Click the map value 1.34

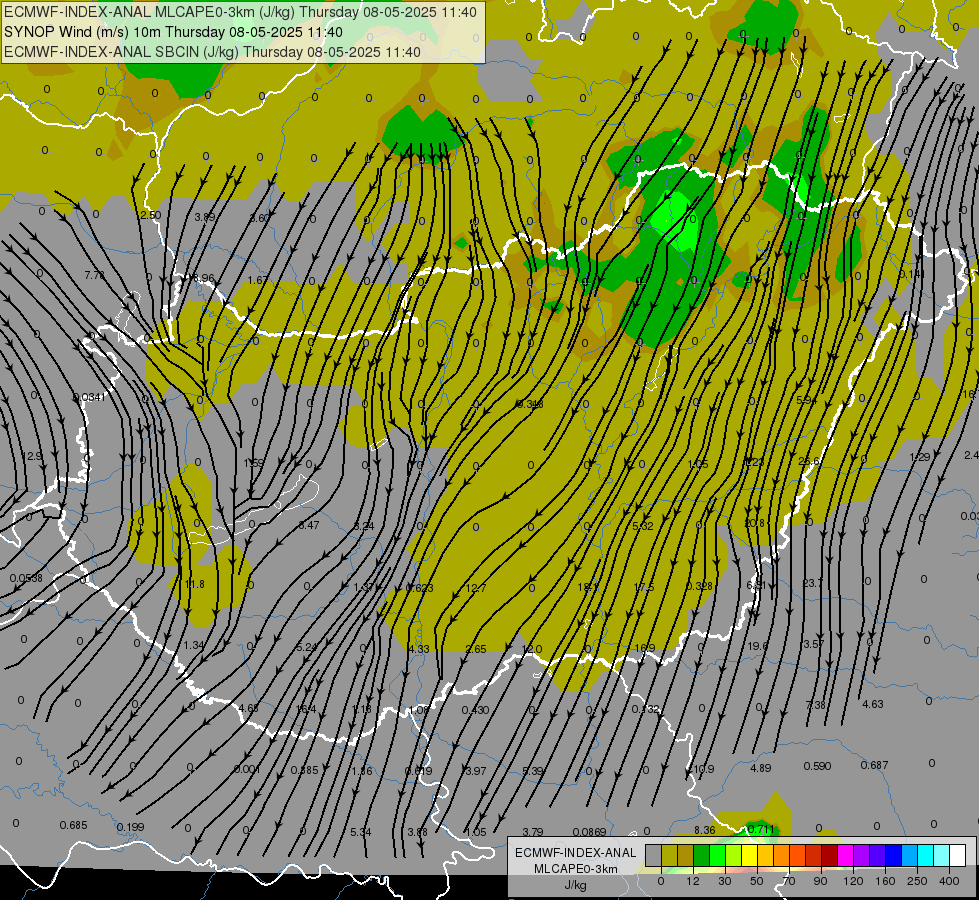(194, 645)
